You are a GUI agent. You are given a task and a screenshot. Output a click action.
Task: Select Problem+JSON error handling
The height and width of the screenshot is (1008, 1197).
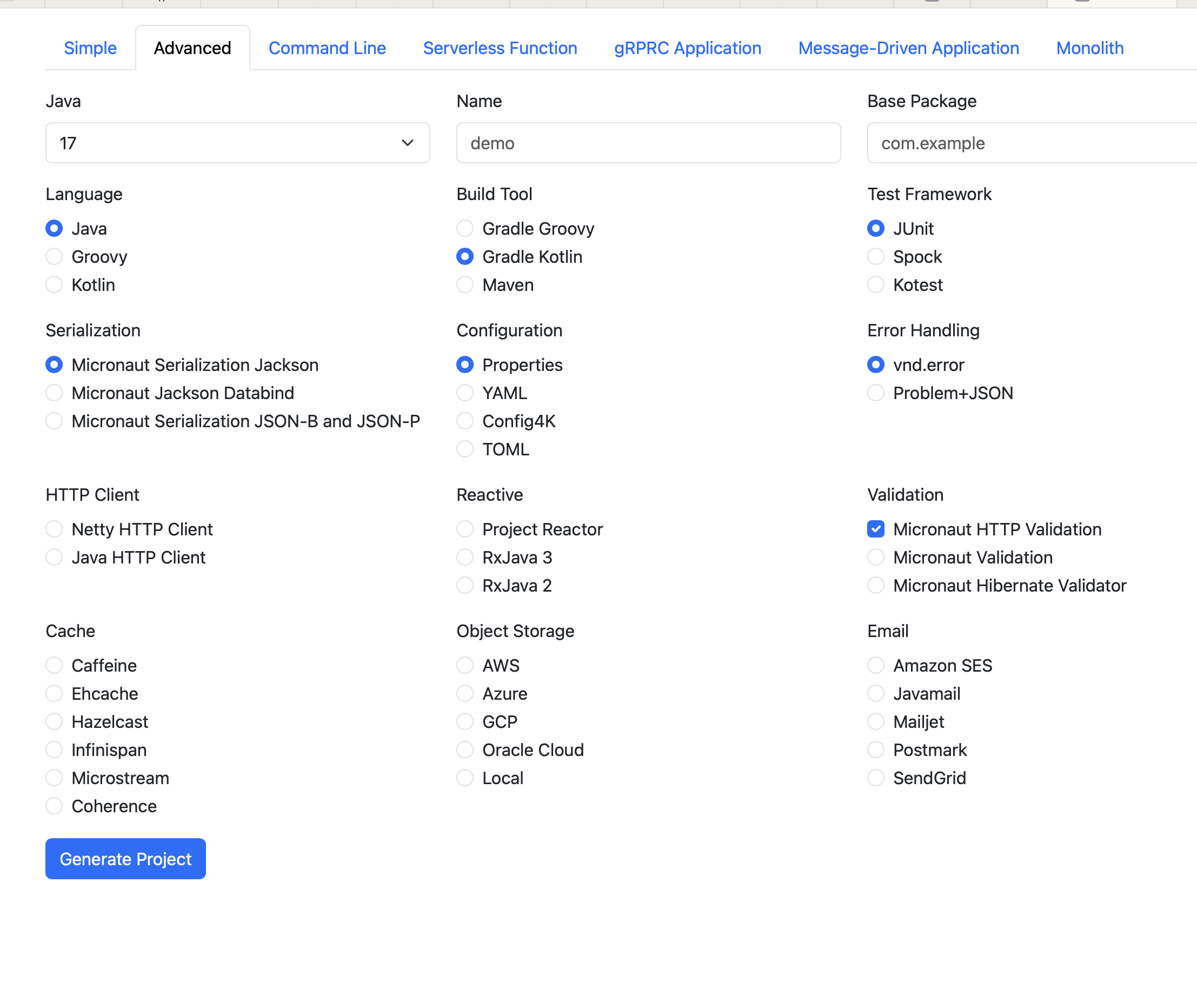click(875, 393)
